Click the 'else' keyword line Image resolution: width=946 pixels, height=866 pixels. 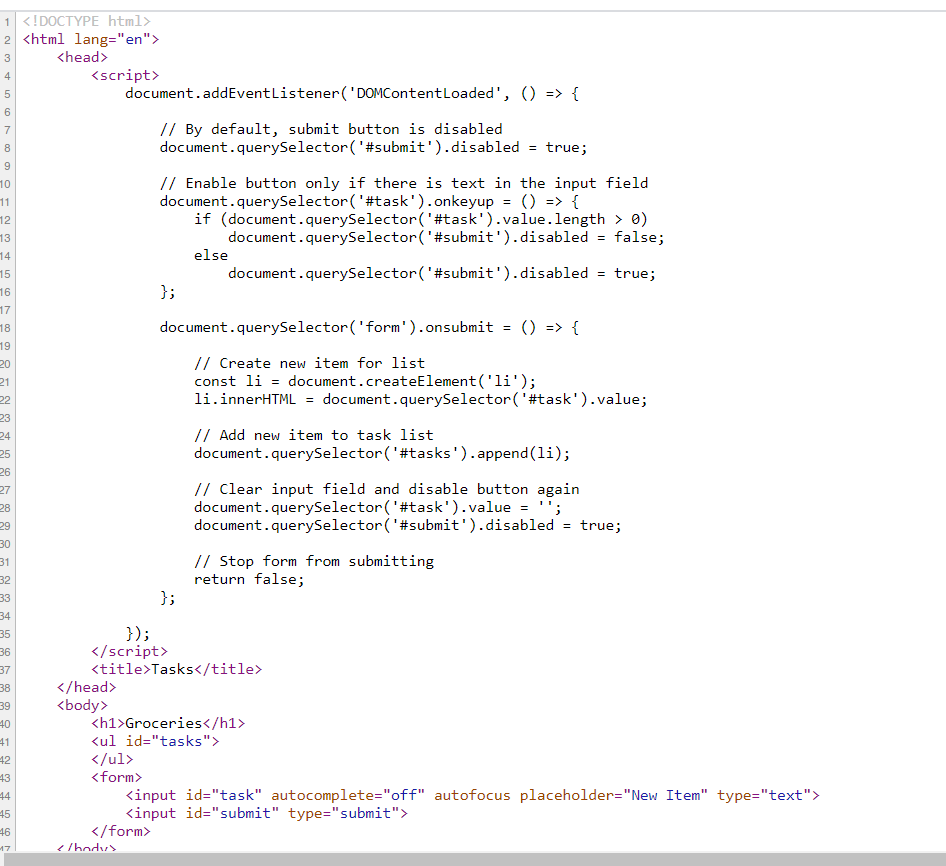(x=211, y=255)
